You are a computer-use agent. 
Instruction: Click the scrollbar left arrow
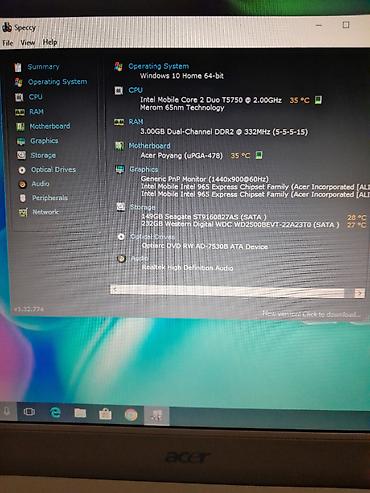115,289
